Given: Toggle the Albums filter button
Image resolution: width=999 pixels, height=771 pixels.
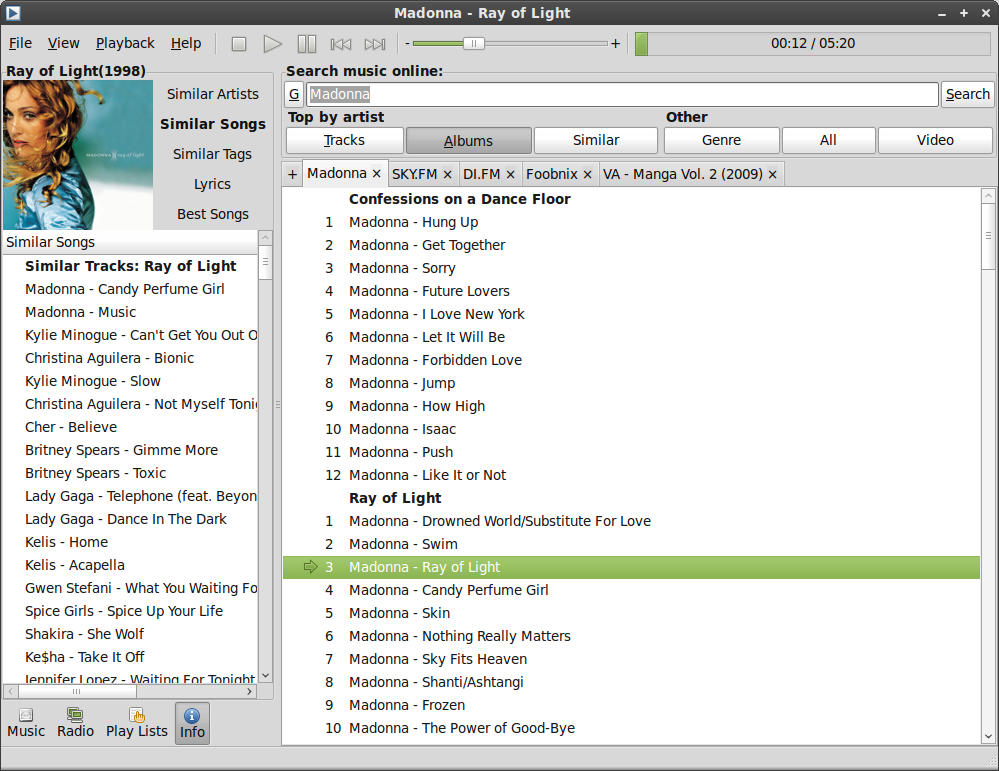Looking at the screenshot, I should (x=468, y=141).
